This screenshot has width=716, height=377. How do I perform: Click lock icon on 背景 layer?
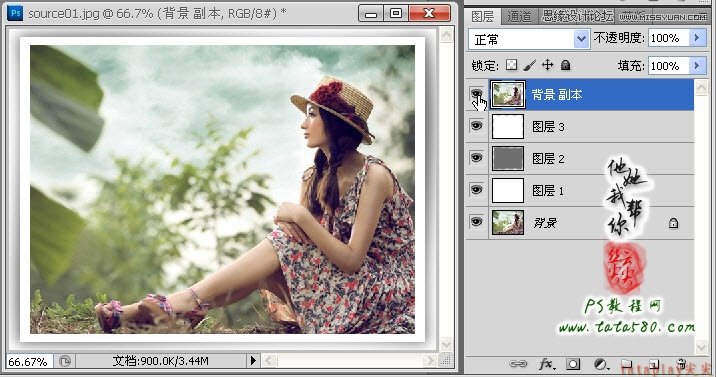coord(673,223)
